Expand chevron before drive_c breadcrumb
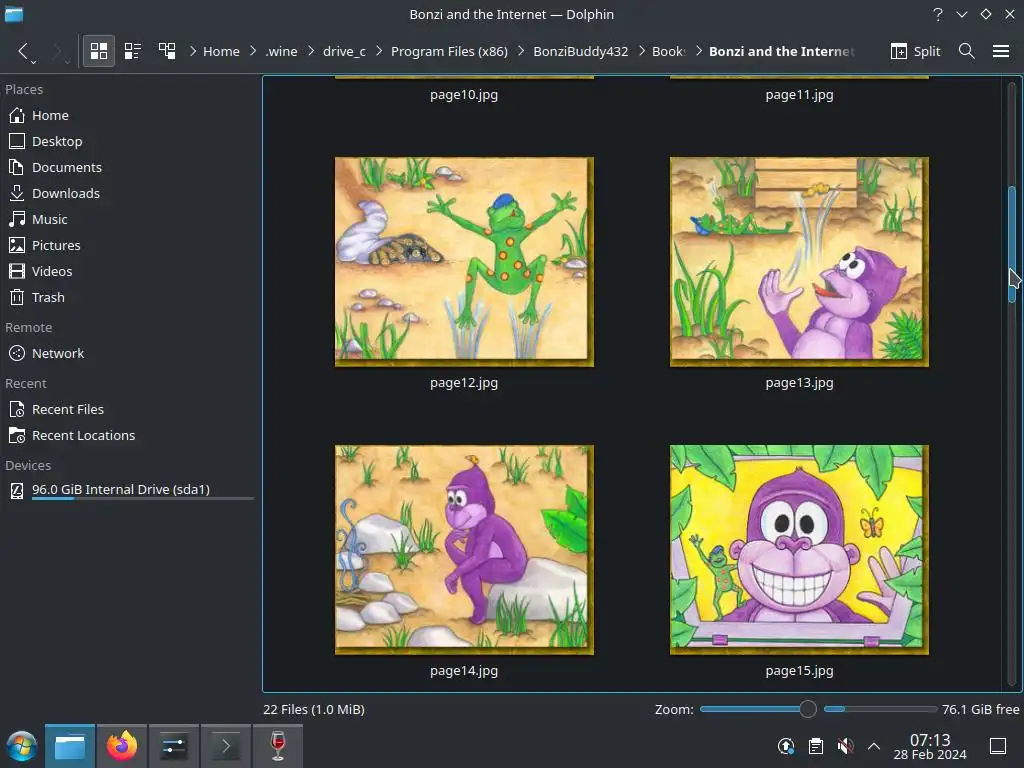 (311, 51)
